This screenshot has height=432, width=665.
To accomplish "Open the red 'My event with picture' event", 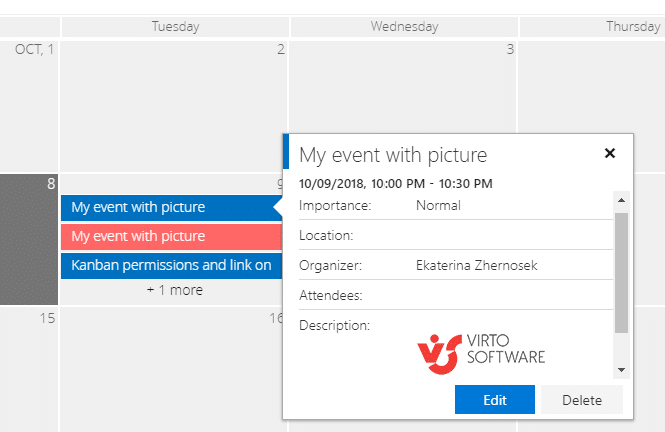I will tap(171, 236).
